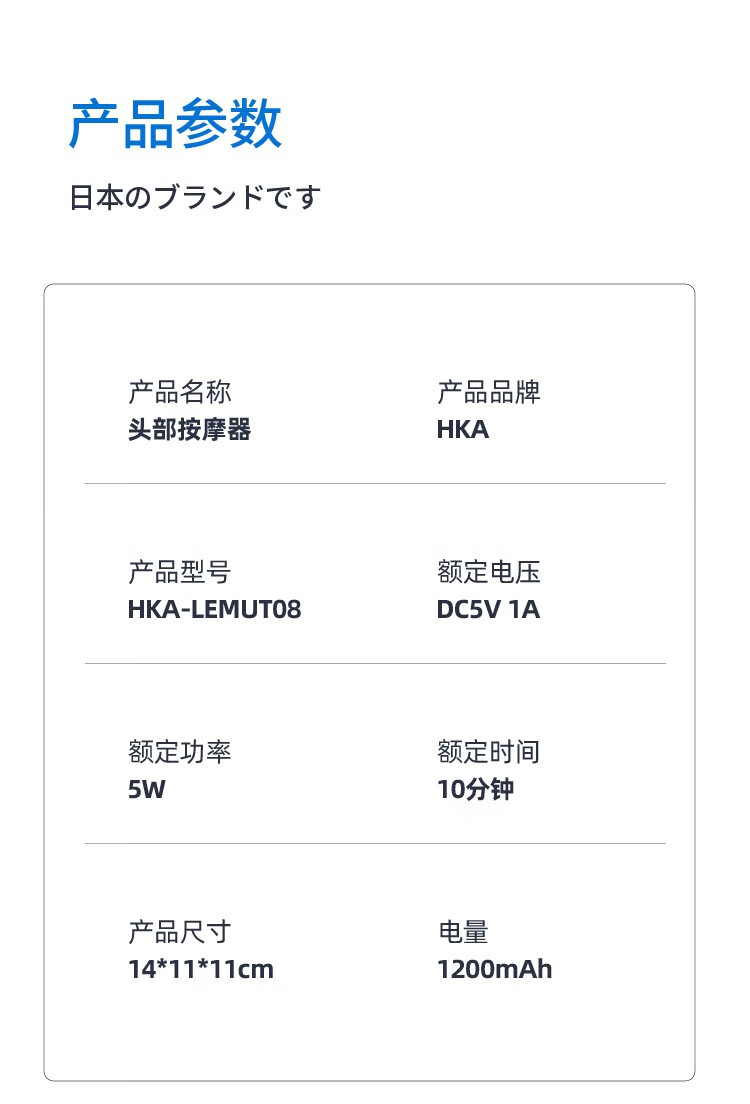Click the 产品尺寸 label
Image resolution: width=750 pixels, height=1104 pixels.
click(x=180, y=932)
